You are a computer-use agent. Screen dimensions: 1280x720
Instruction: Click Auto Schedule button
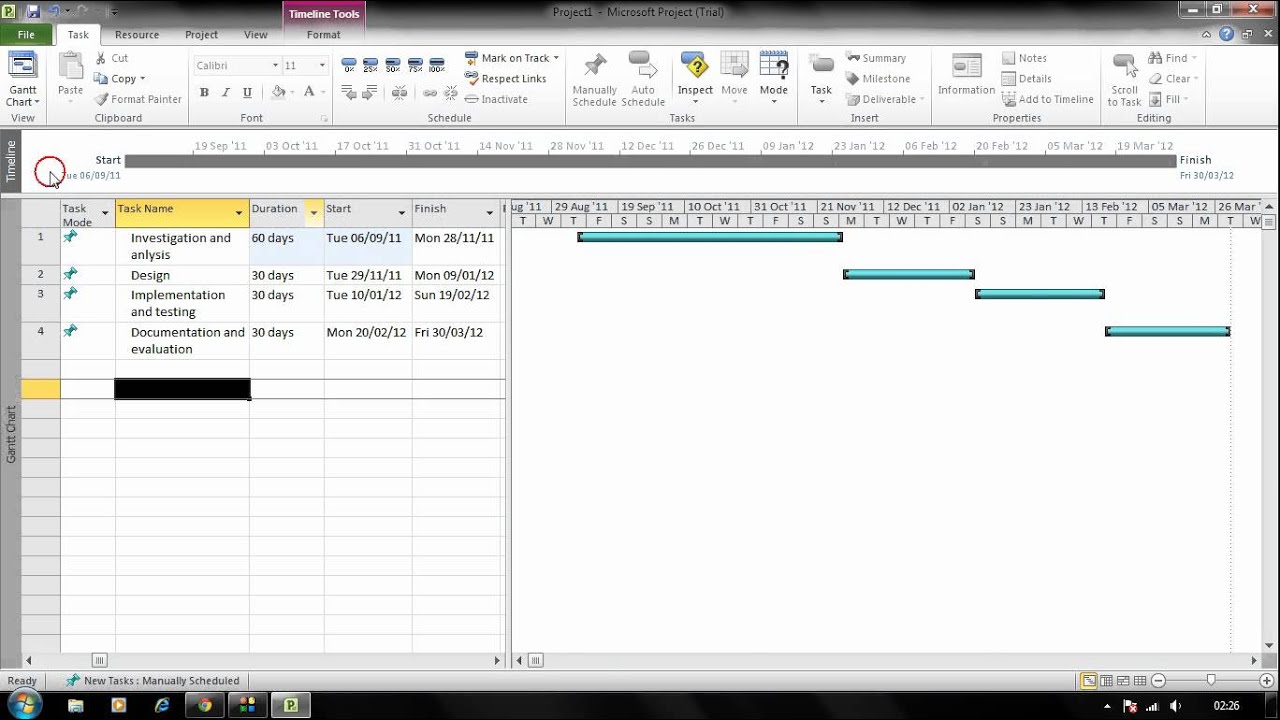(642, 79)
